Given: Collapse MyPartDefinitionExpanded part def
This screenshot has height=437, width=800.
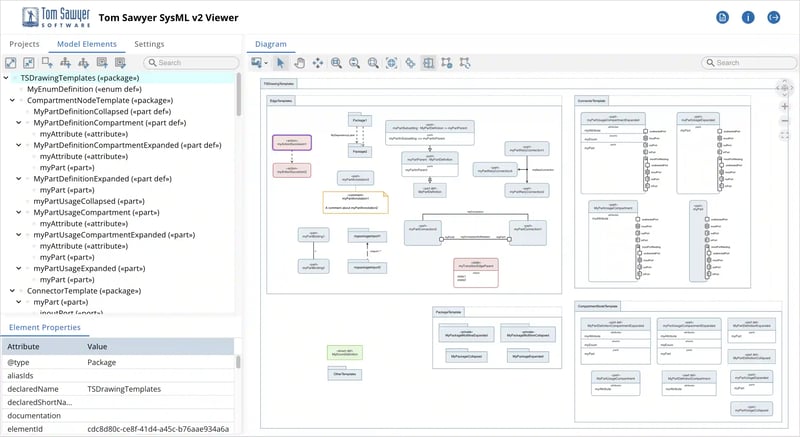Looking at the screenshot, I should pos(19,179).
